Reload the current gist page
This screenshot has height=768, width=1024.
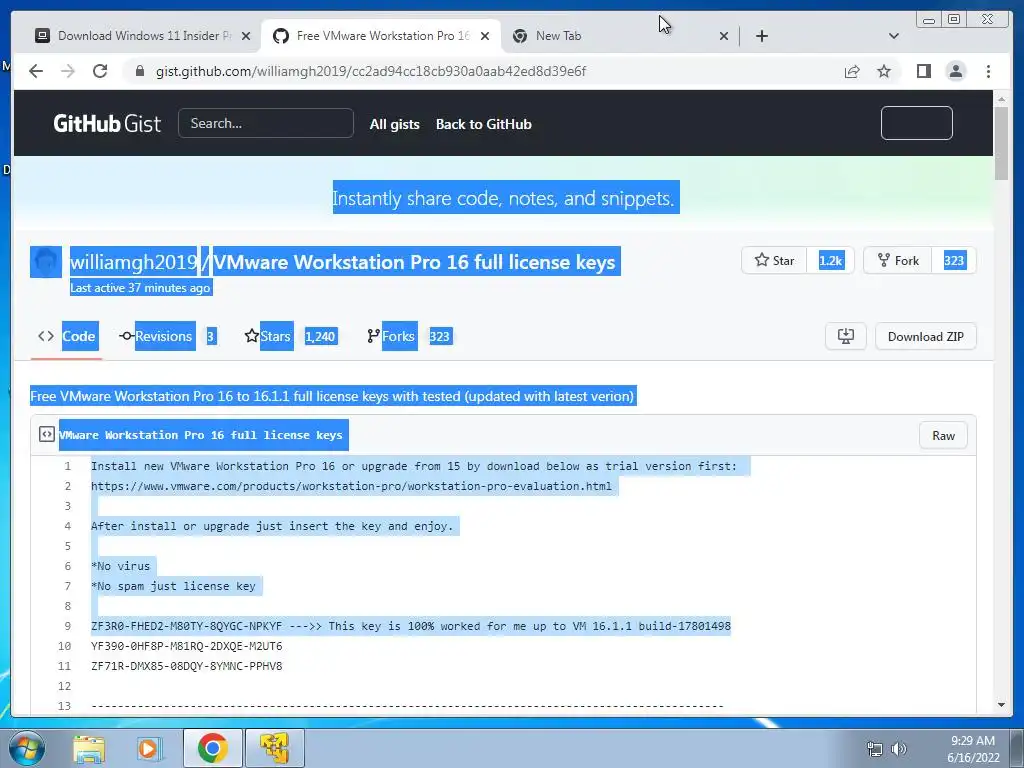pyautogui.click(x=100, y=71)
